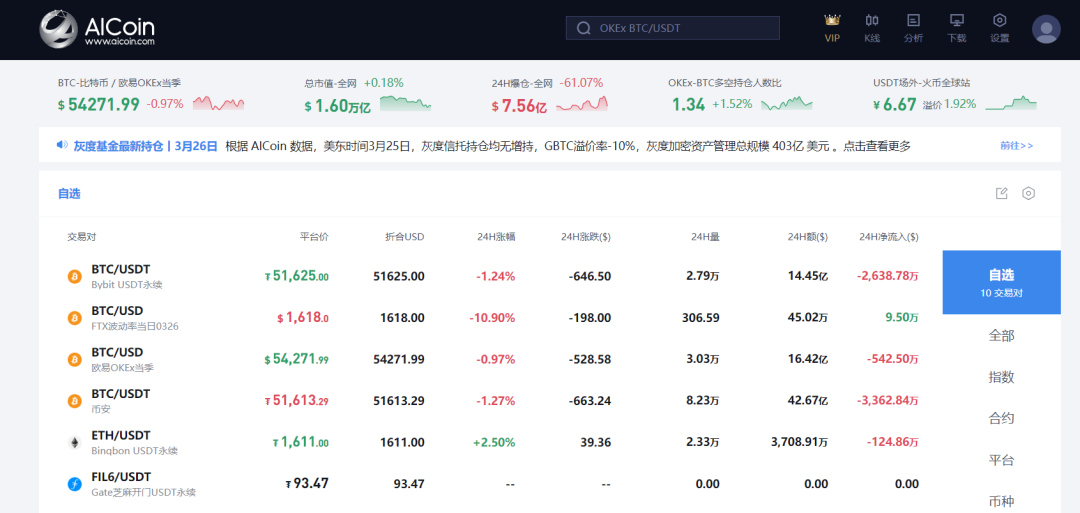Click the search magnifier icon

pyautogui.click(x=583, y=28)
